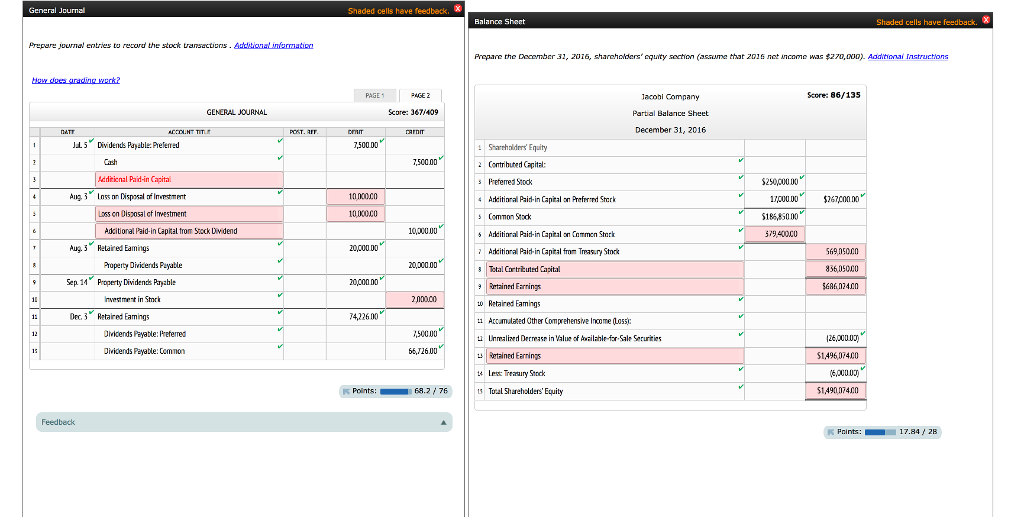Click the Points flag icon under General Journal

coord(345,391)
